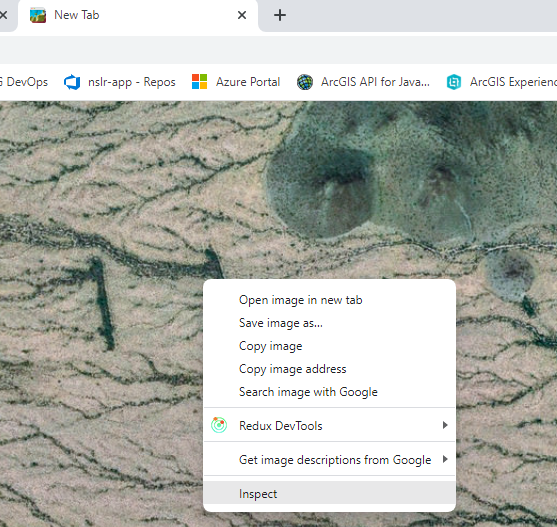Screen dimensions: 557x527
Task: Close the previous tab on the left
Action: click(3, 15)
